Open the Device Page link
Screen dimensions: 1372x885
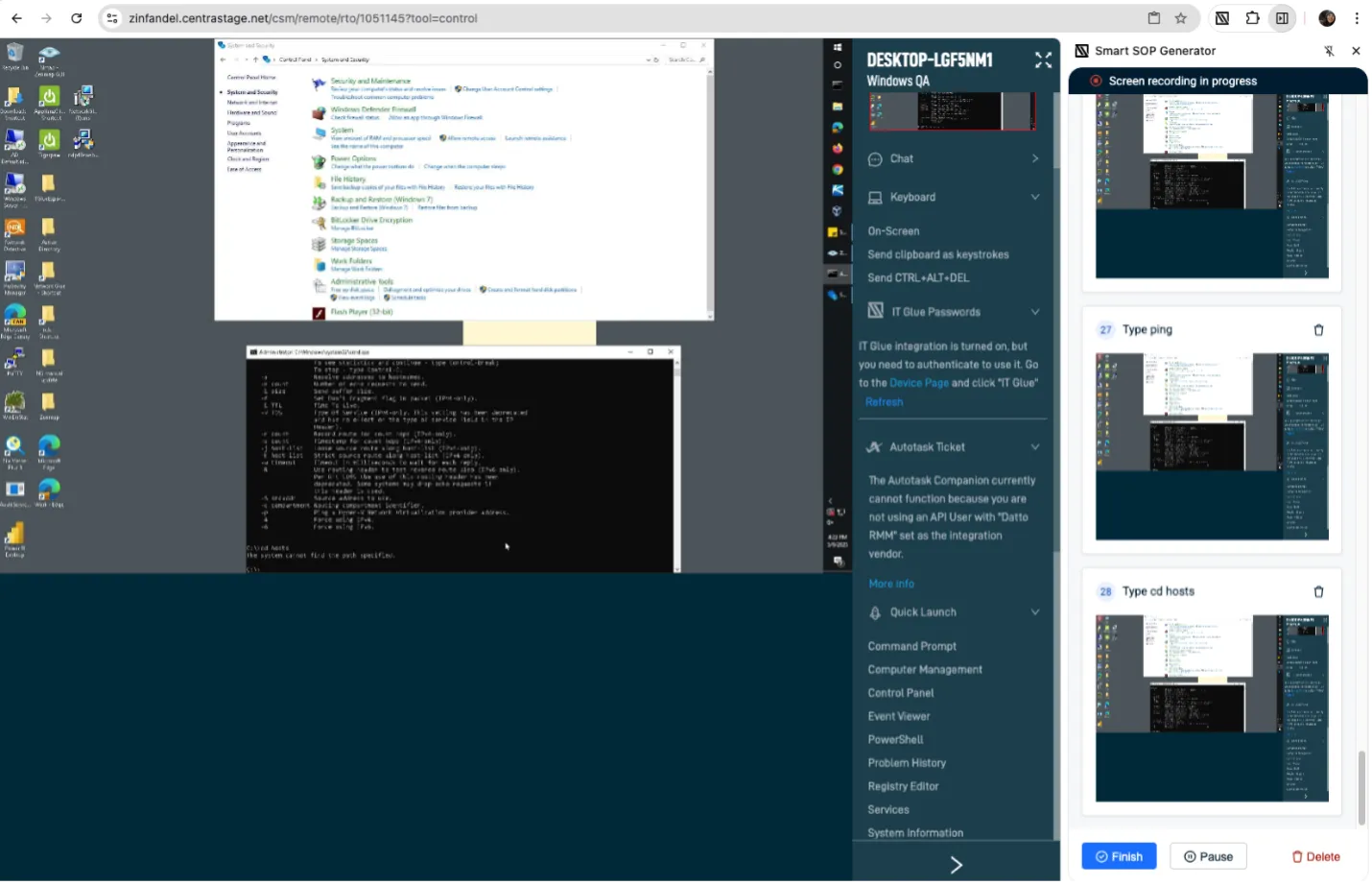tap(918, 383)
